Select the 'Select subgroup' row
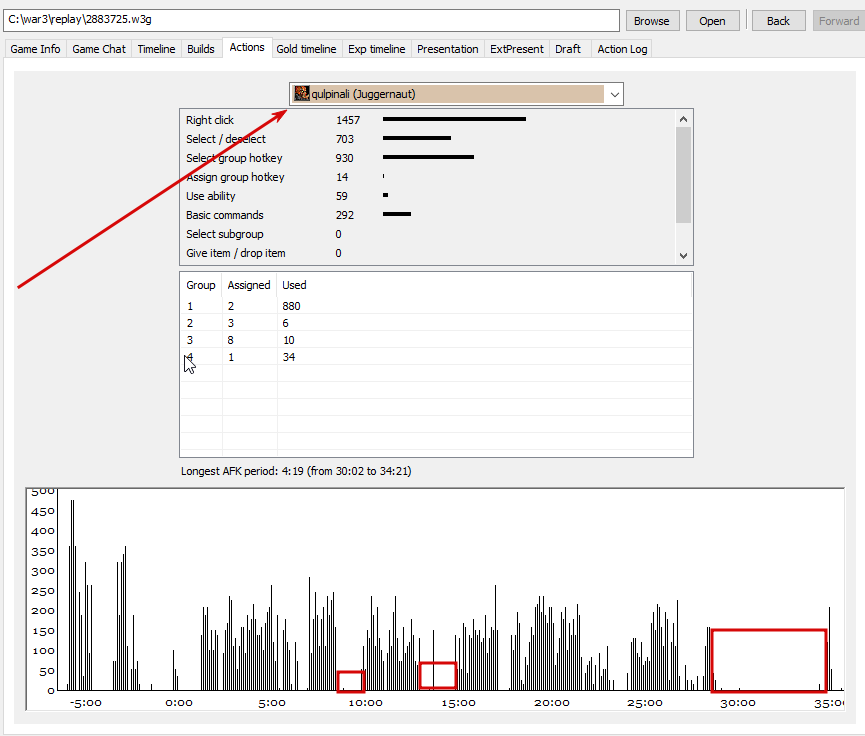865x736 pixels. coord(428,234)
